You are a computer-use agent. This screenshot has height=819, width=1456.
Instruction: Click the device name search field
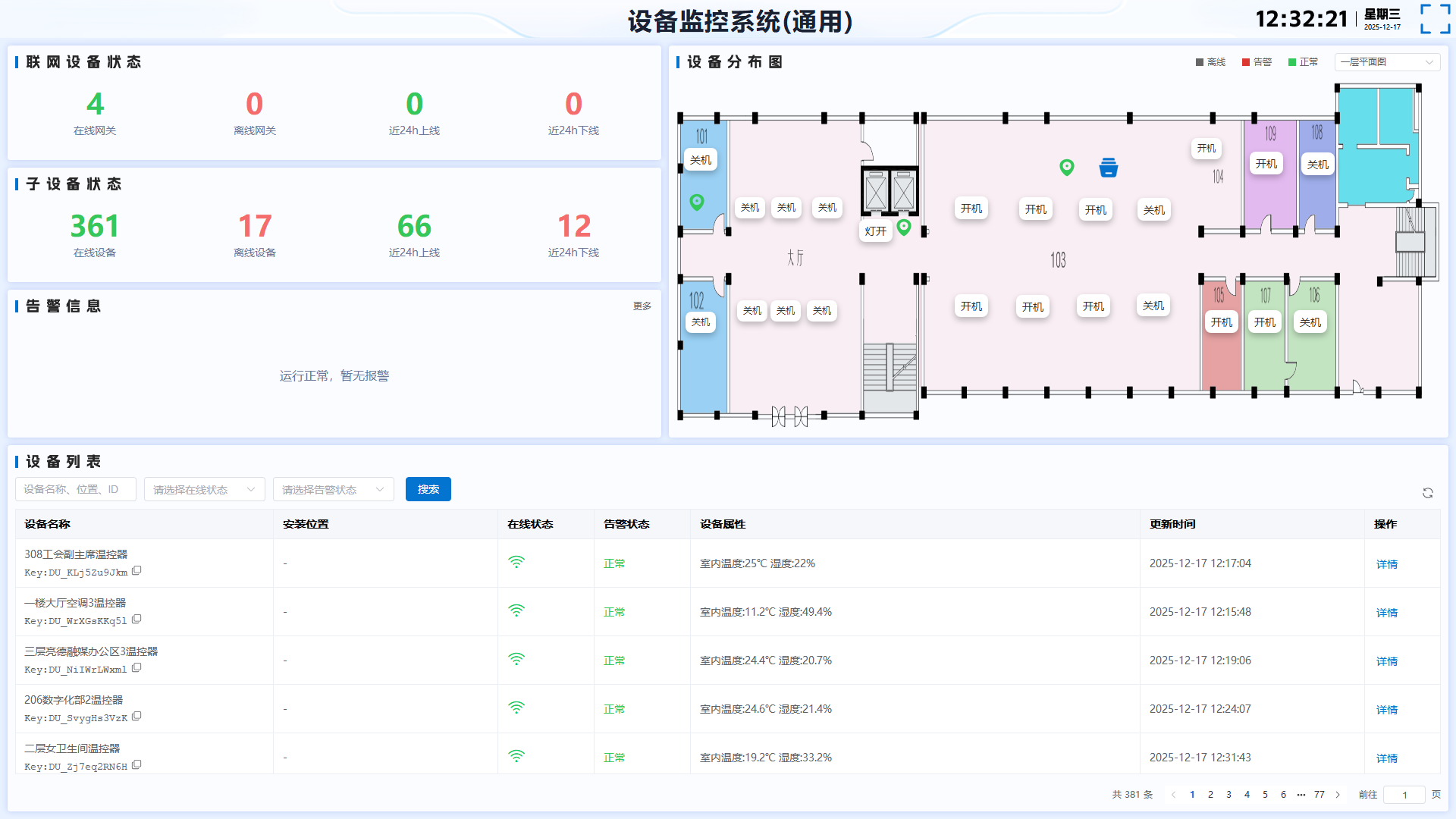[75, 490]
